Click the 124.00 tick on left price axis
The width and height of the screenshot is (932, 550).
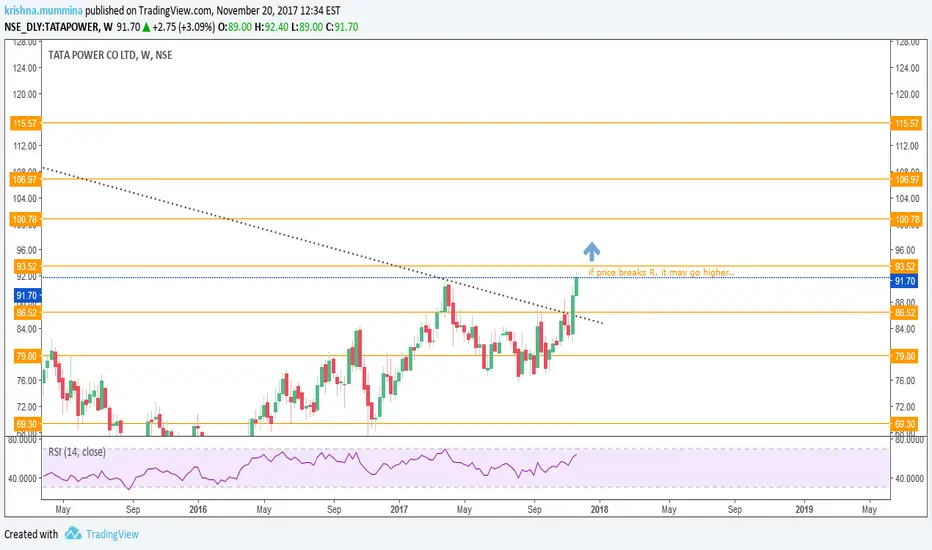point(24,68)
